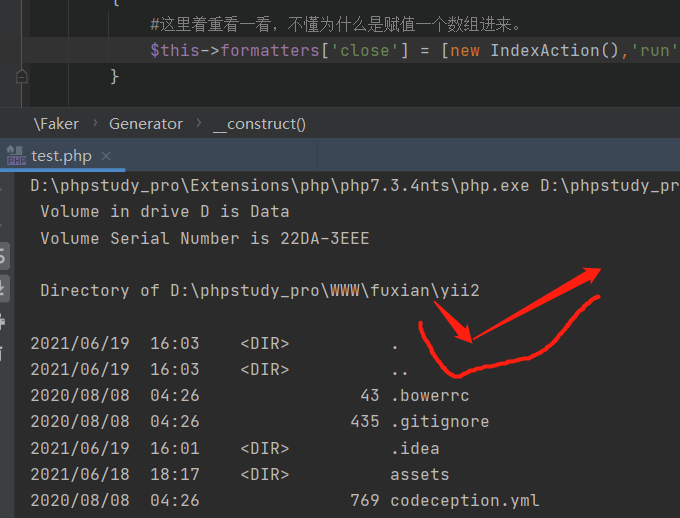This screenshot has height=518, width=680.
Task: Click the .gitignore file name
Action: (x=440, y=422)
